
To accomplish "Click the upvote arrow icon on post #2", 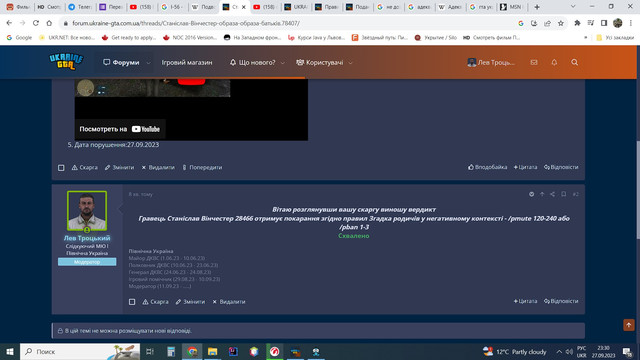I will (542, 194).
